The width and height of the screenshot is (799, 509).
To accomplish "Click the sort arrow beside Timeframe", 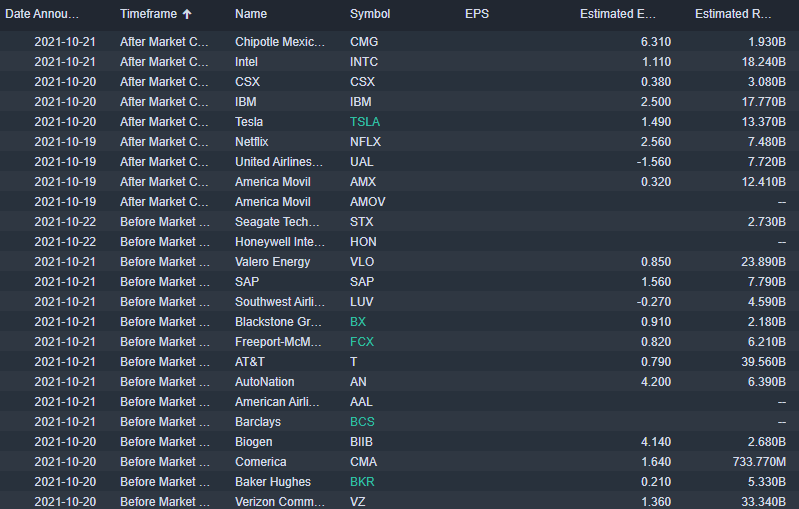I will click(187, 14).
